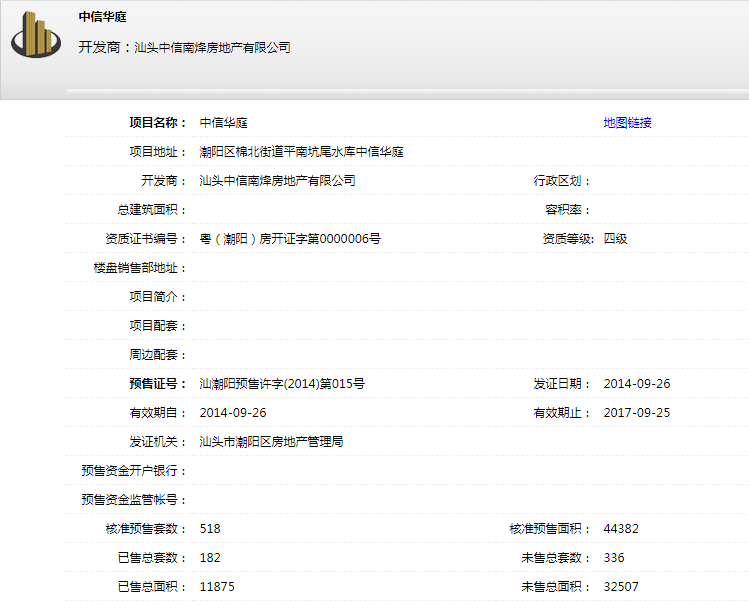Click approved presale units value 518
Viewport: 749px width, 613px height.
point(210,529)
